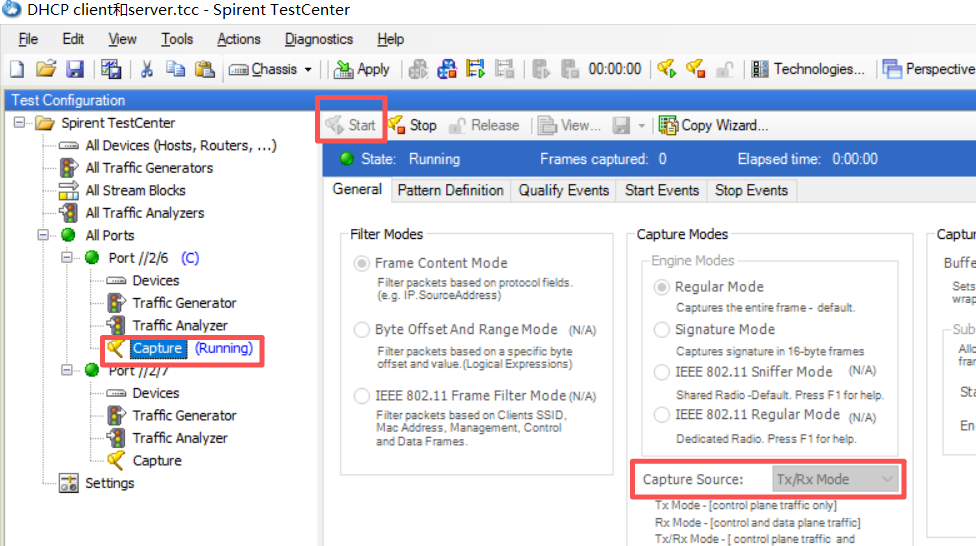Click the View... capture button
The width and height of the screenshot is (976, 546).
click(570, 125)
